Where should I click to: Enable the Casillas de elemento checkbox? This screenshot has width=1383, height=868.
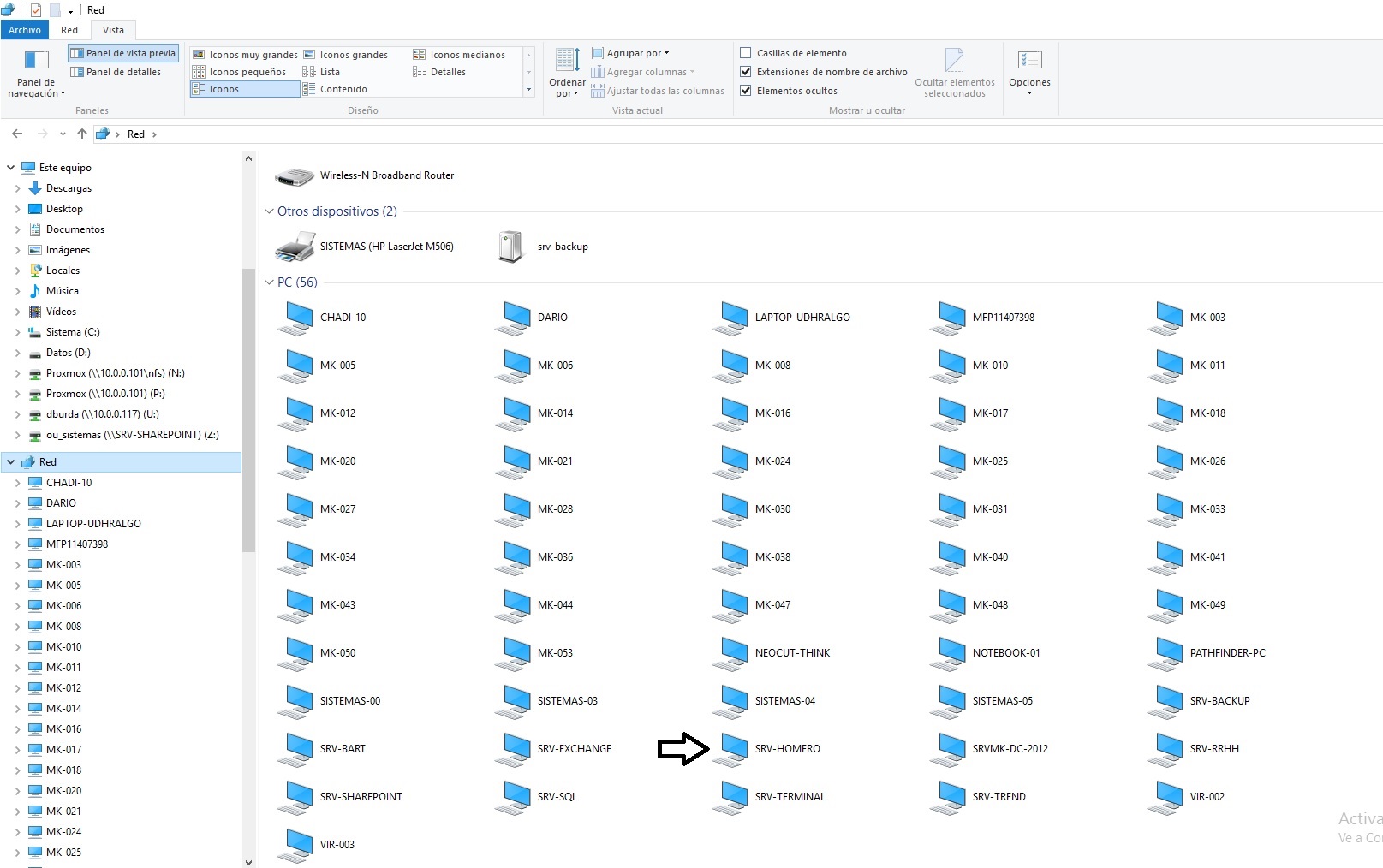click(x=746, y=53)
